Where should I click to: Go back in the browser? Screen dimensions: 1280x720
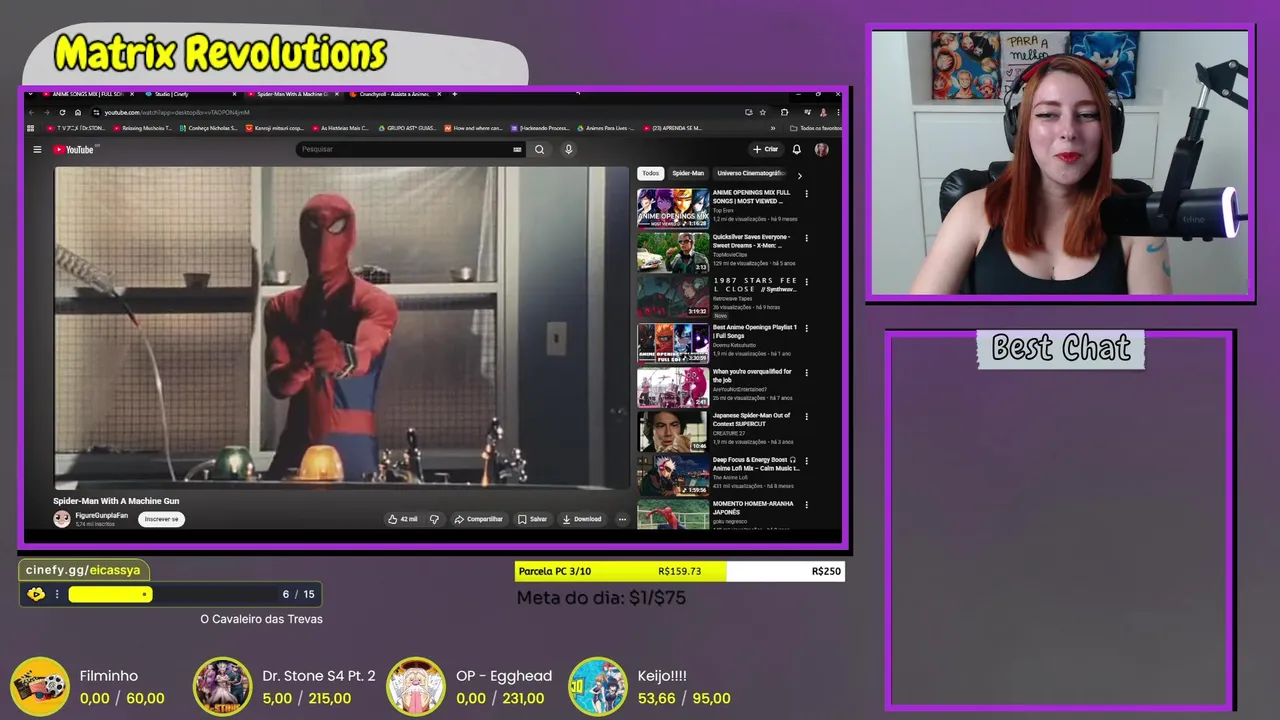pos(31,112)
